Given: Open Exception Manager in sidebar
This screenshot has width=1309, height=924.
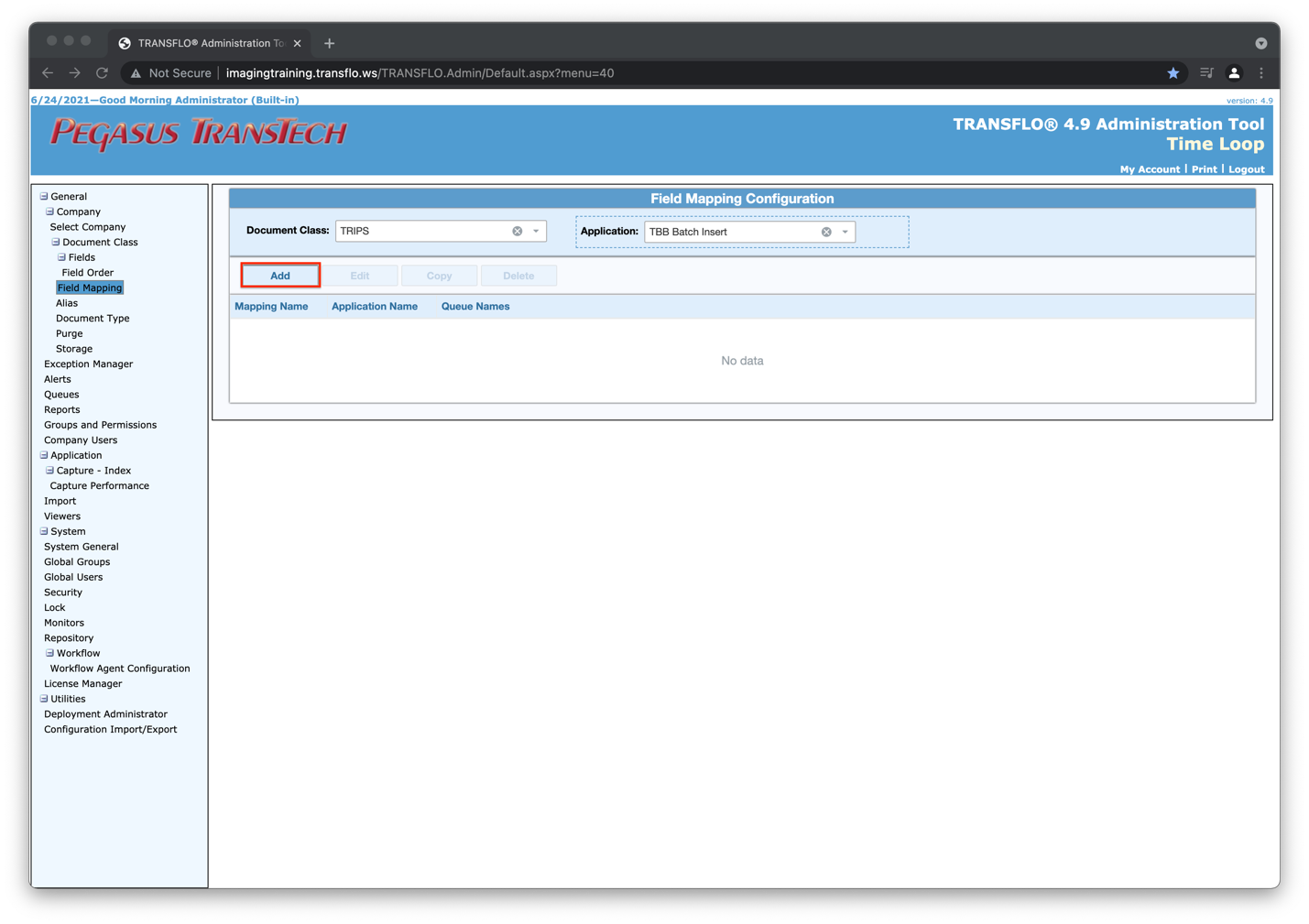Looking at the screenshot, I should pyautogui.click(x=88, y=364).
